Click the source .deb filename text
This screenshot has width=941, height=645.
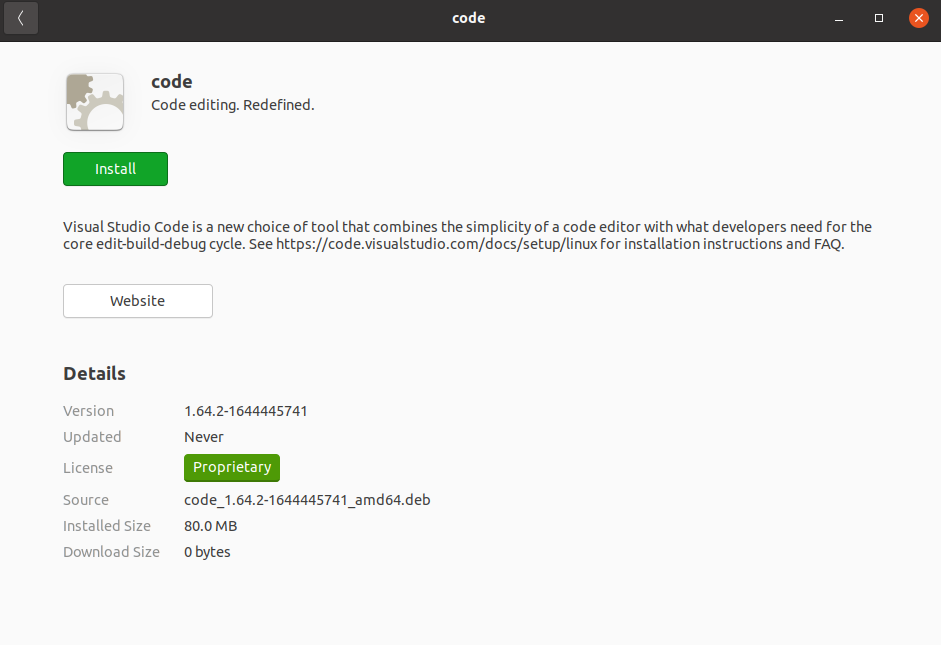coord(307,500)
